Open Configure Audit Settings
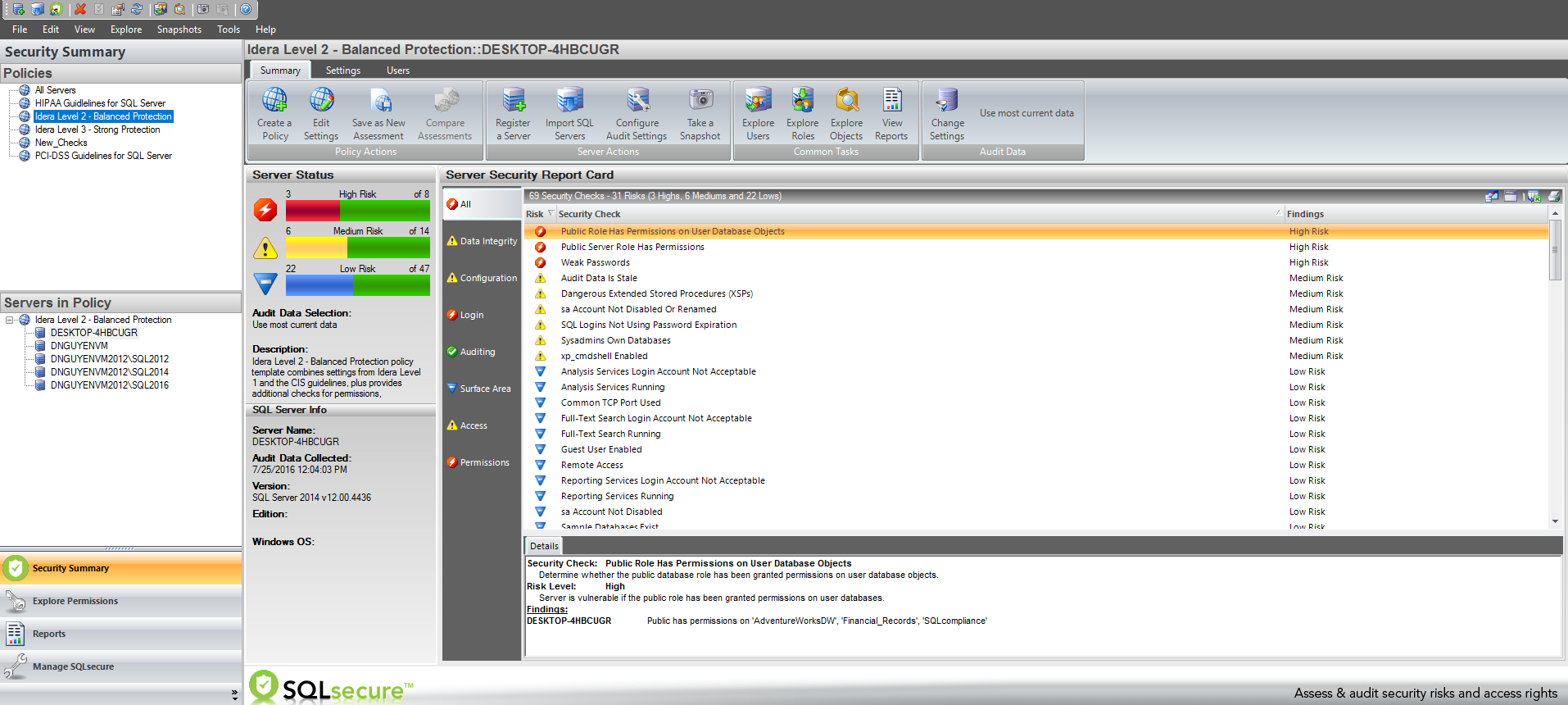 pyautogui.click(x=637, y=101)
